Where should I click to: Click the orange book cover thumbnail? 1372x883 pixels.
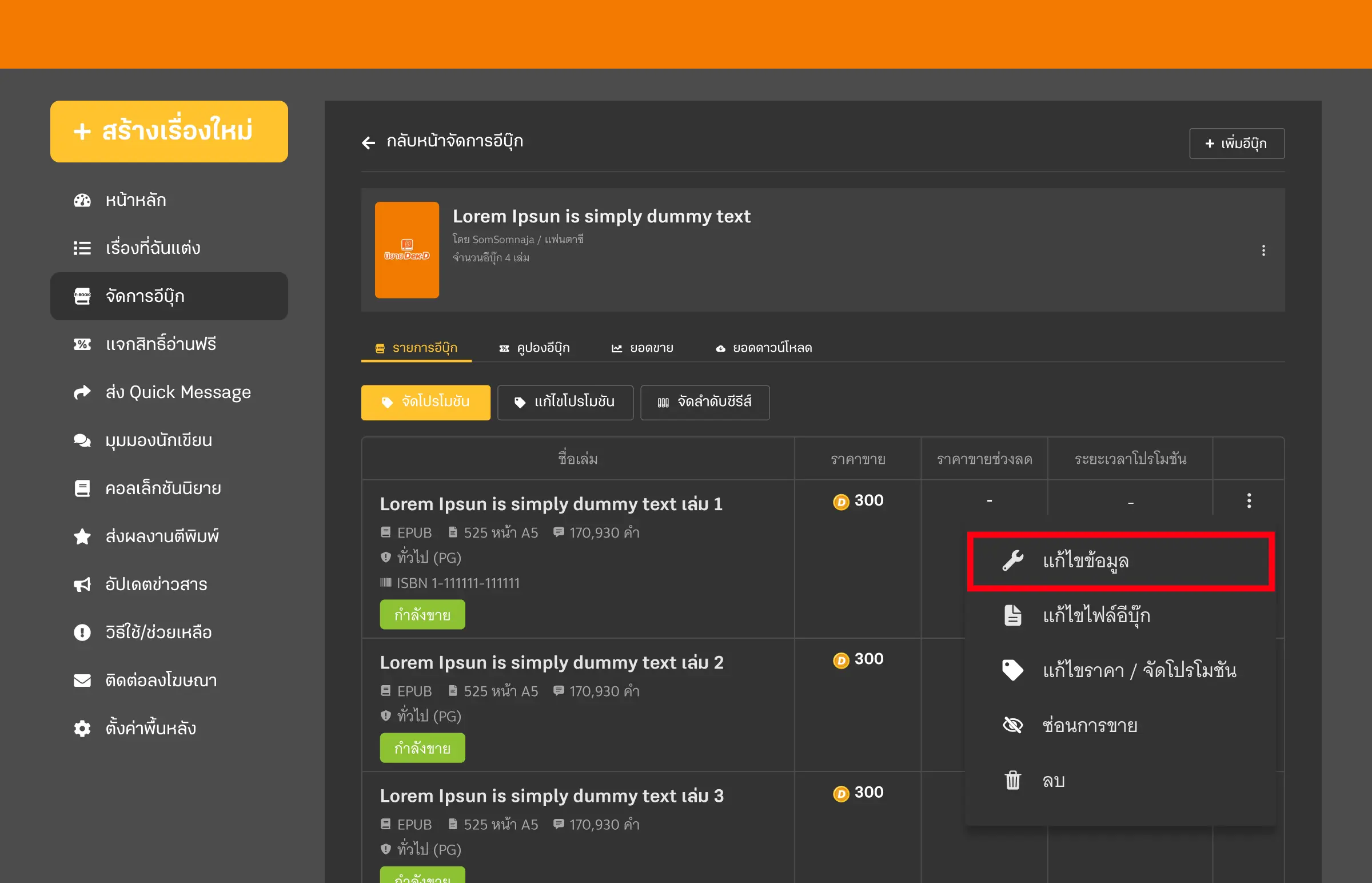(406, 250)
